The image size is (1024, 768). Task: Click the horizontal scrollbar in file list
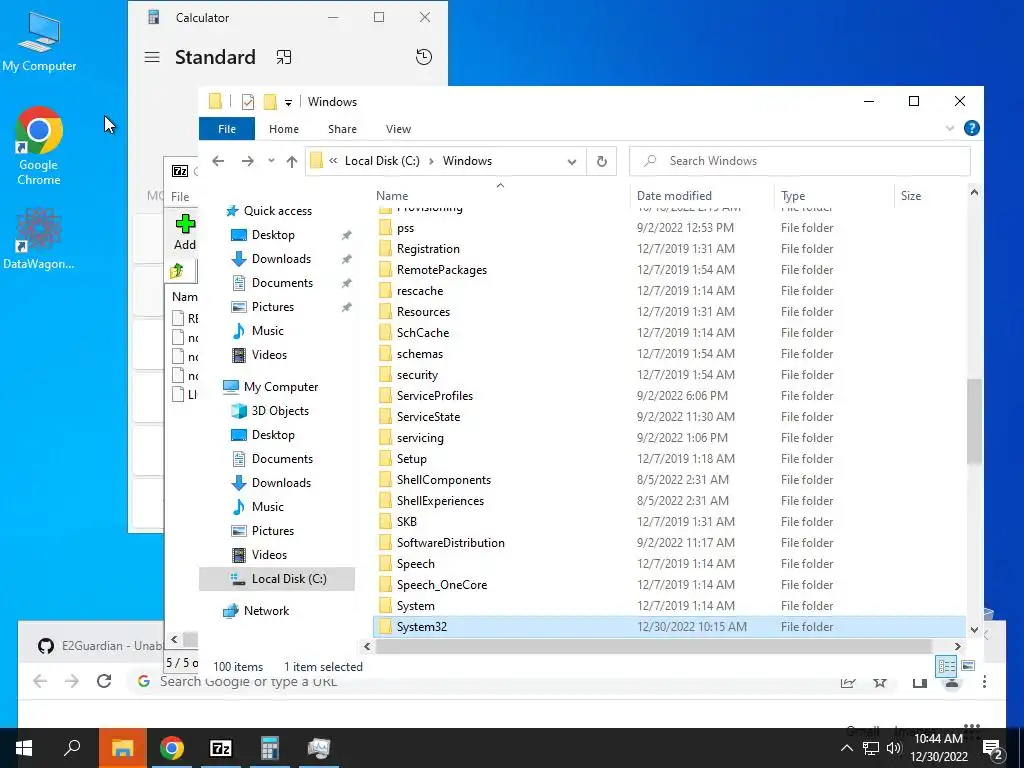[x=653, y=646]
